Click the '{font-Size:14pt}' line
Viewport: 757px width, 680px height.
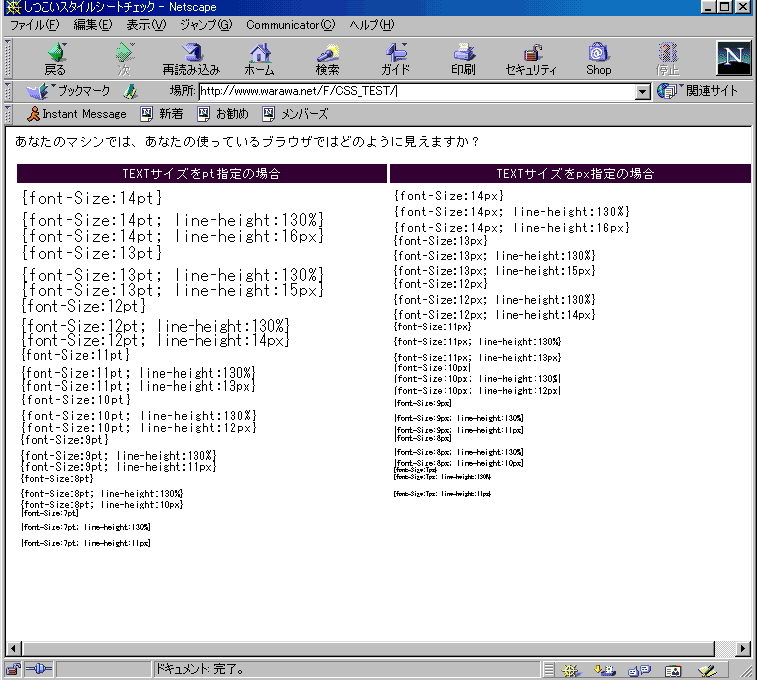click(x=92, y=198)
